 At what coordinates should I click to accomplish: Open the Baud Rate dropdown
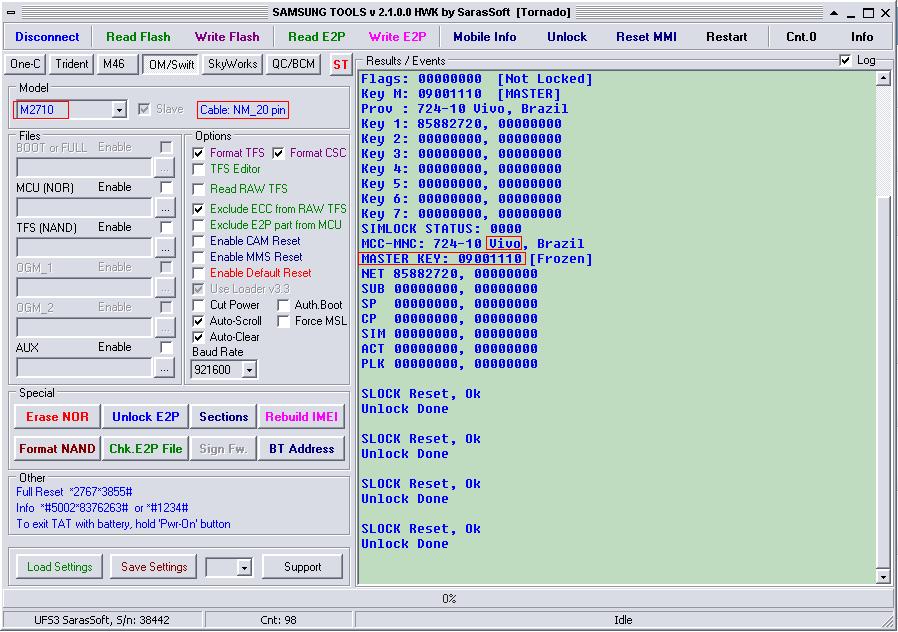(249, 370)
